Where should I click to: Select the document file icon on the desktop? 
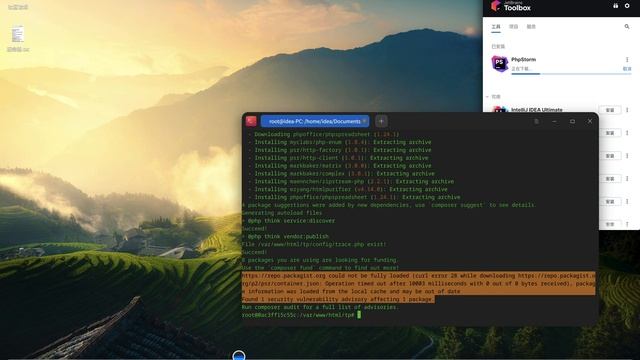[18, 34]
